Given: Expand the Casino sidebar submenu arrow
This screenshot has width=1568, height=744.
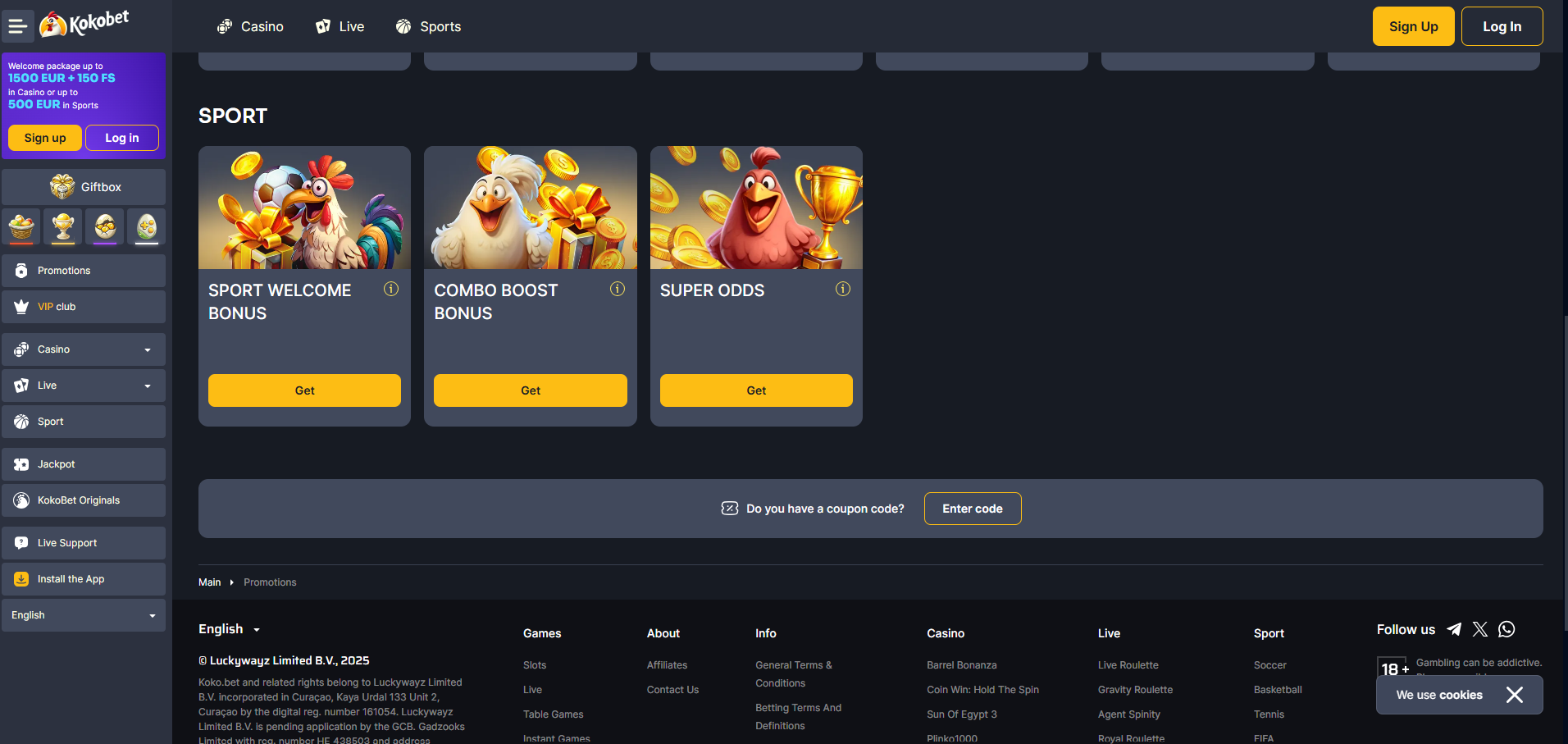Looking at the screenshot, I should click(148, 350).
